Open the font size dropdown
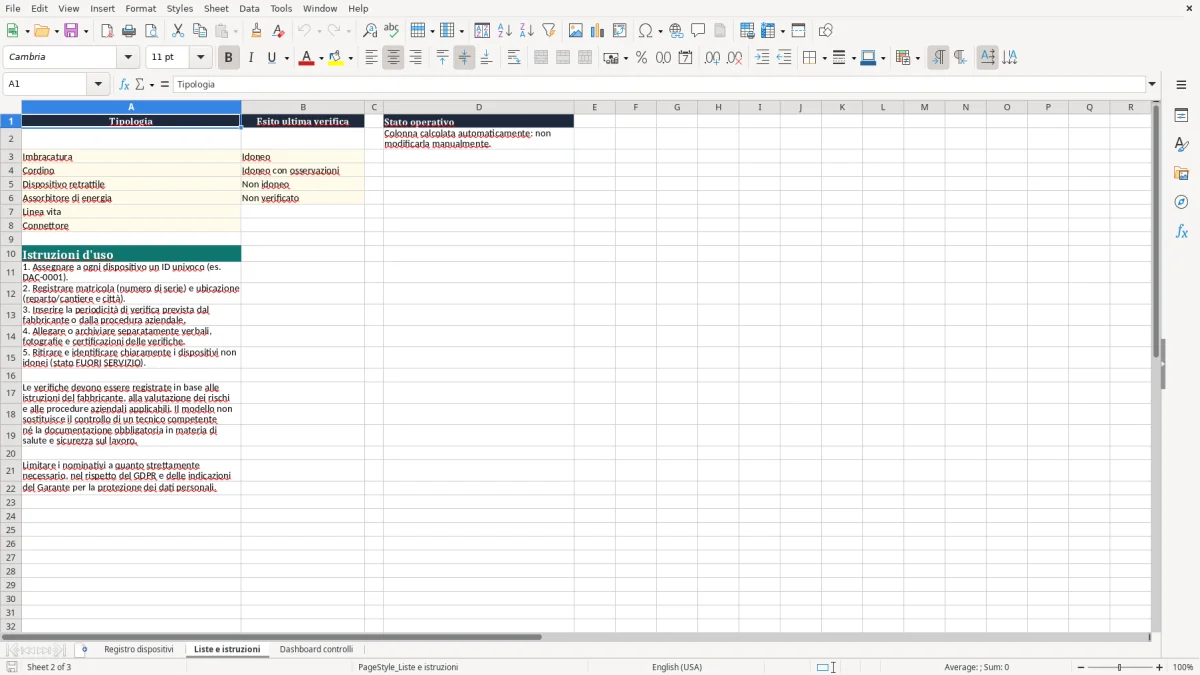Viewport: 1200px width, 675px height. click(x=200, y=57)
